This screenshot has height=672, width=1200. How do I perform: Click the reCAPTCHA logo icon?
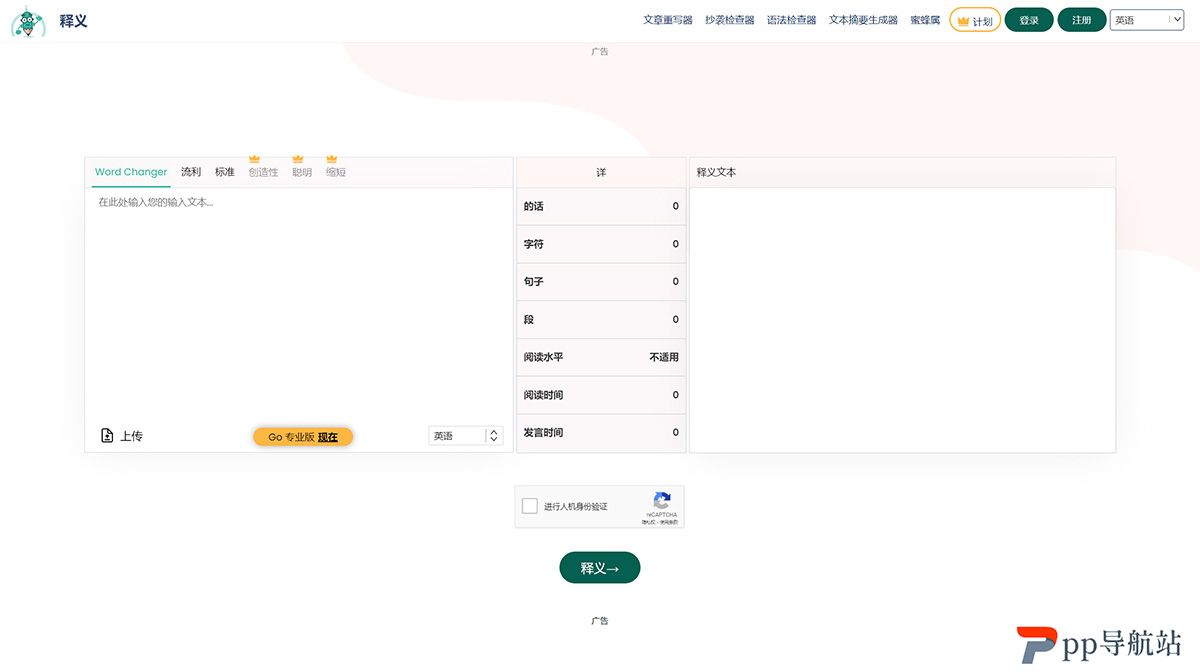point(661,501)
